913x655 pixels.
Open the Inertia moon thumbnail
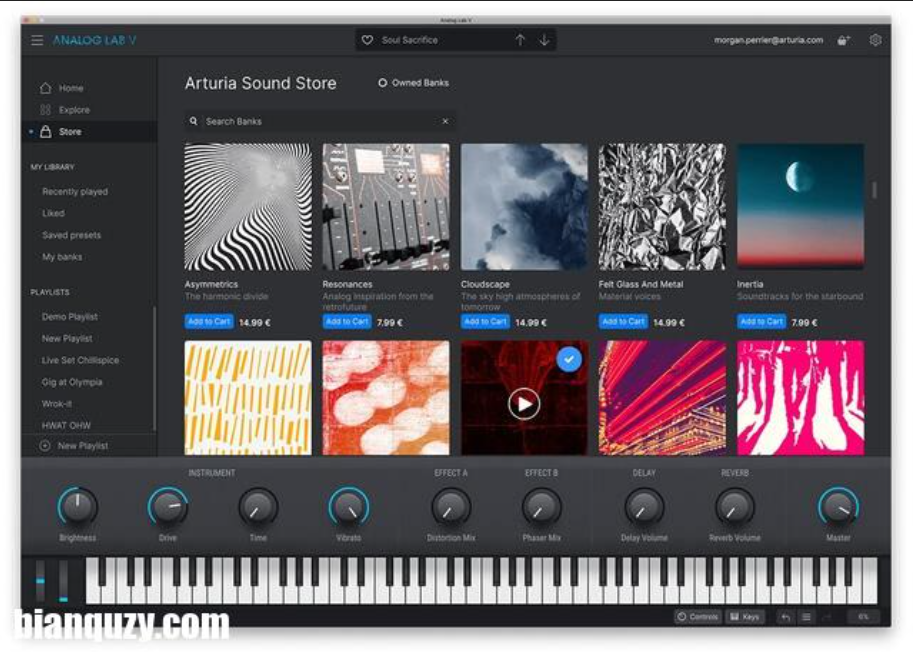(x=801, y=207)
